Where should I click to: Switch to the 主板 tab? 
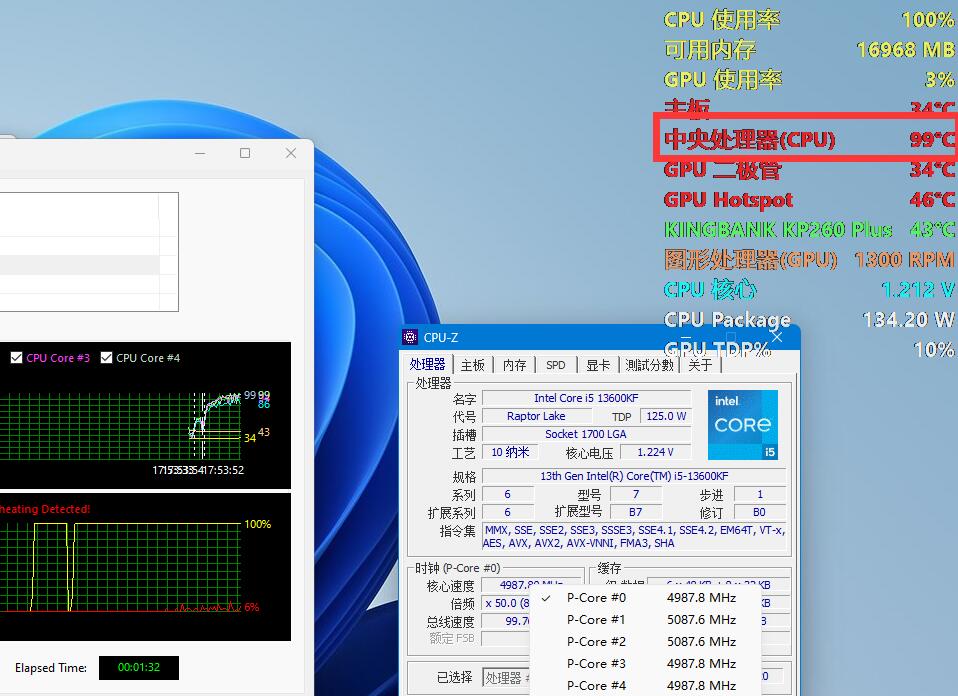[x=473, y=365]
